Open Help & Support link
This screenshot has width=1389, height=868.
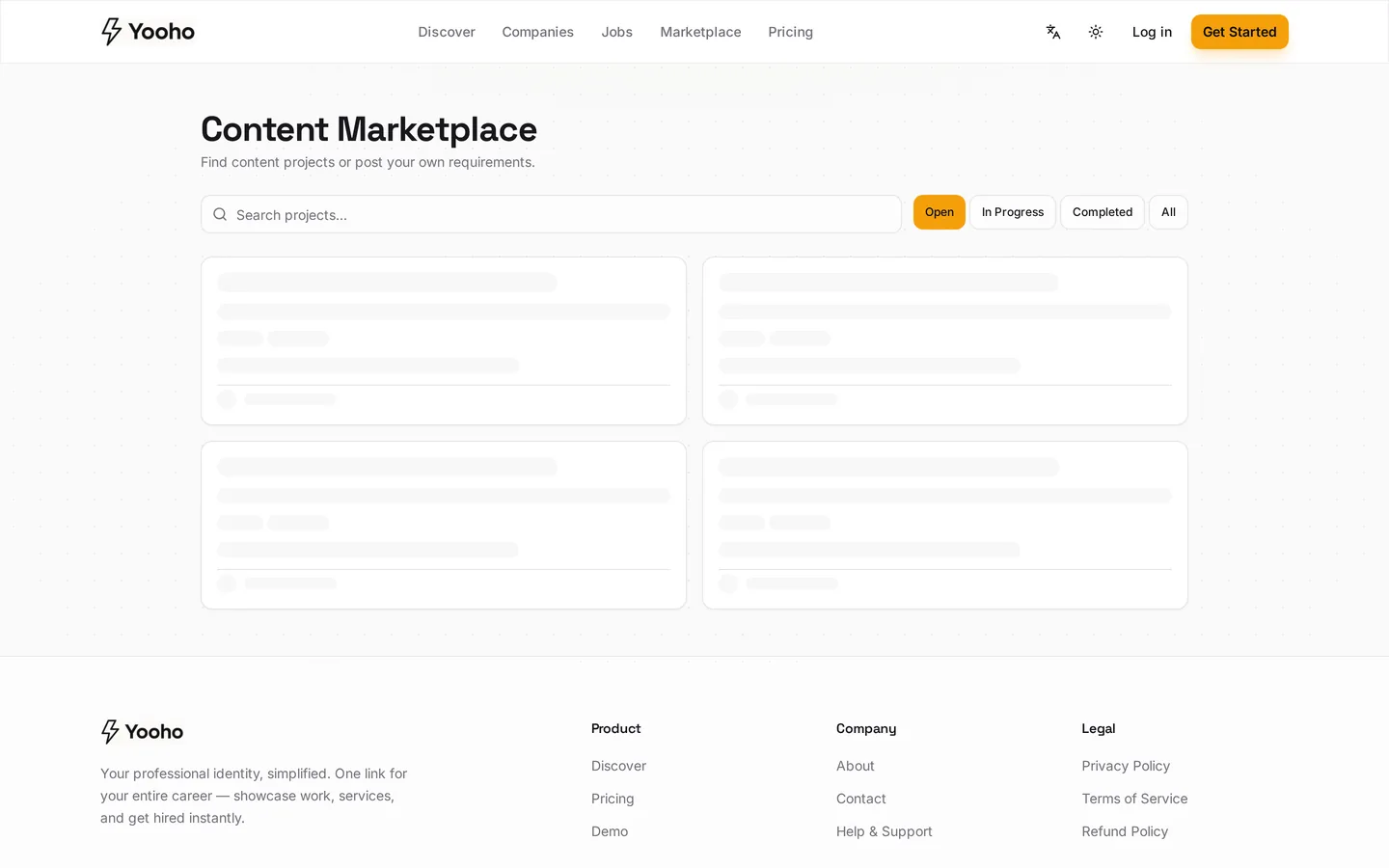tap(885, 831)
